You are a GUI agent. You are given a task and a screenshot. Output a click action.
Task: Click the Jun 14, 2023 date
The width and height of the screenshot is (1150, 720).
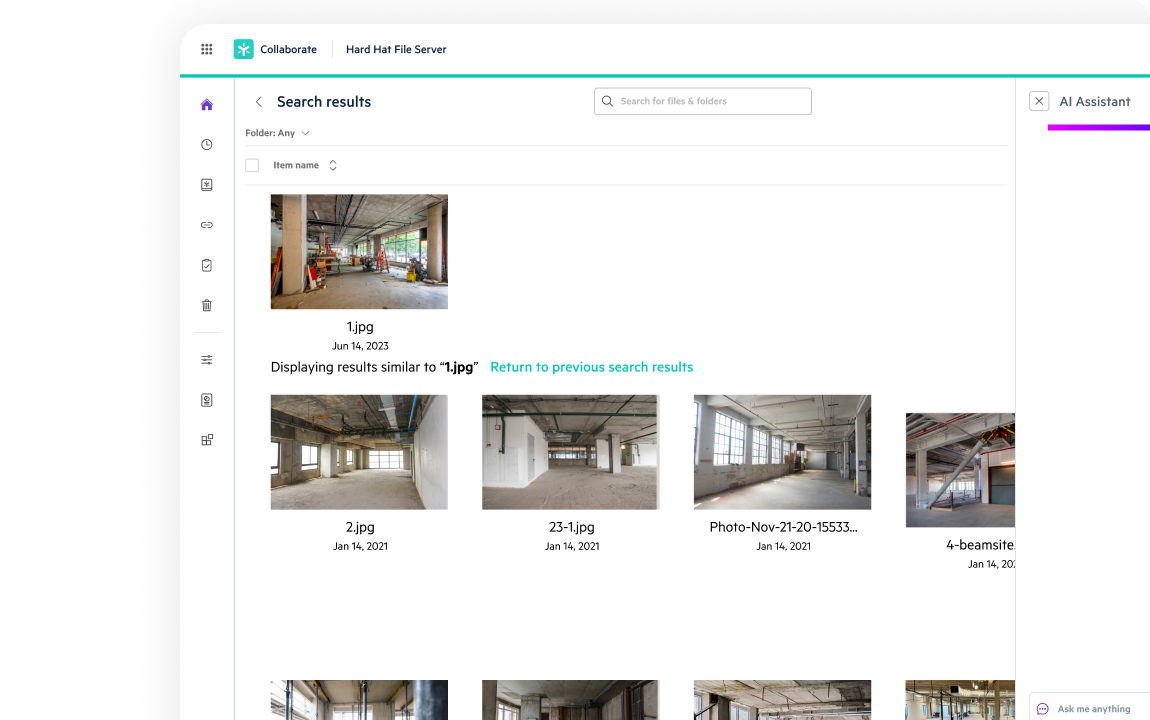(360, 346)
